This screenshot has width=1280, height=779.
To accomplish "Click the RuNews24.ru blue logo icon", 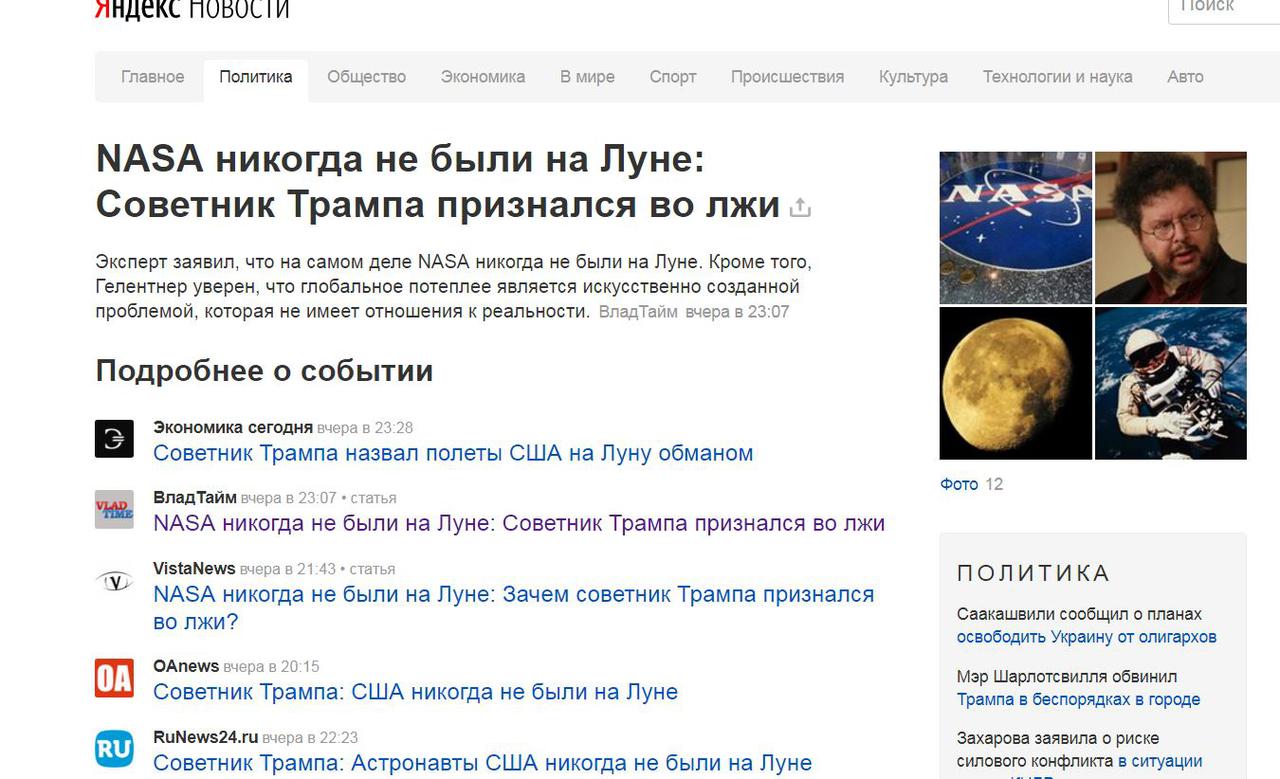I will [x=114, y=748].
